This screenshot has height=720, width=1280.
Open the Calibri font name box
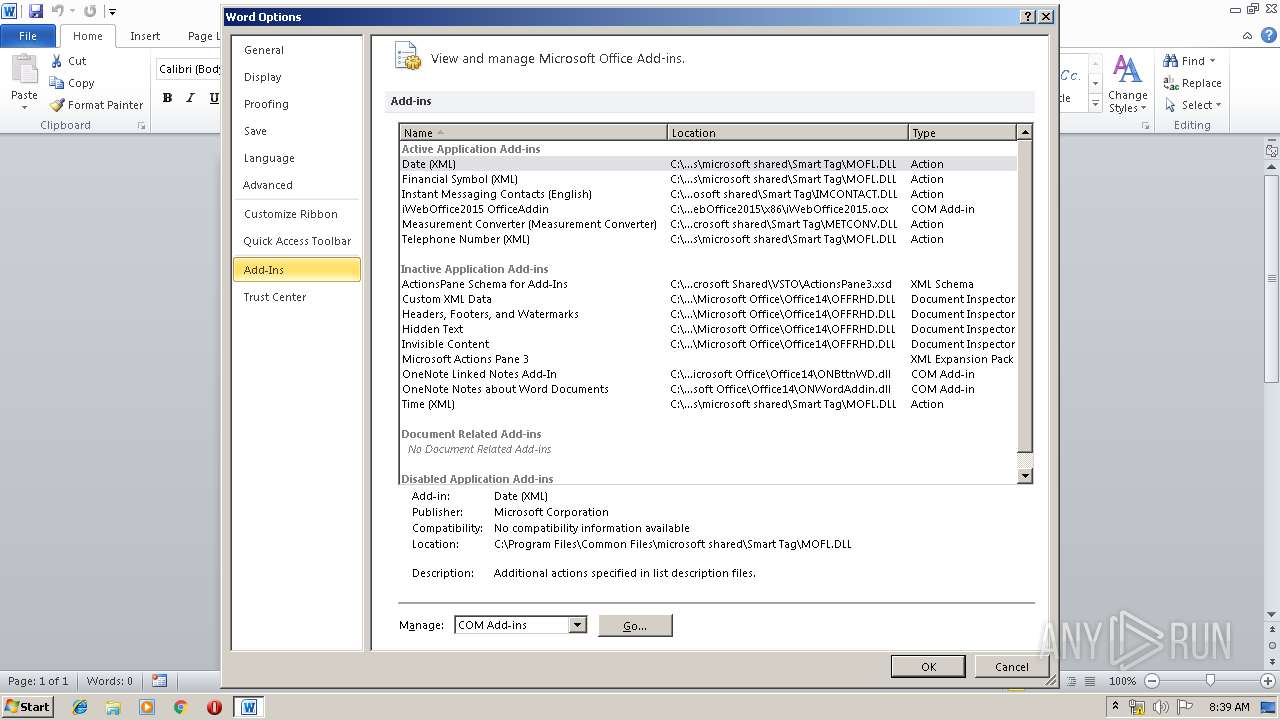(x=189, y=69)
